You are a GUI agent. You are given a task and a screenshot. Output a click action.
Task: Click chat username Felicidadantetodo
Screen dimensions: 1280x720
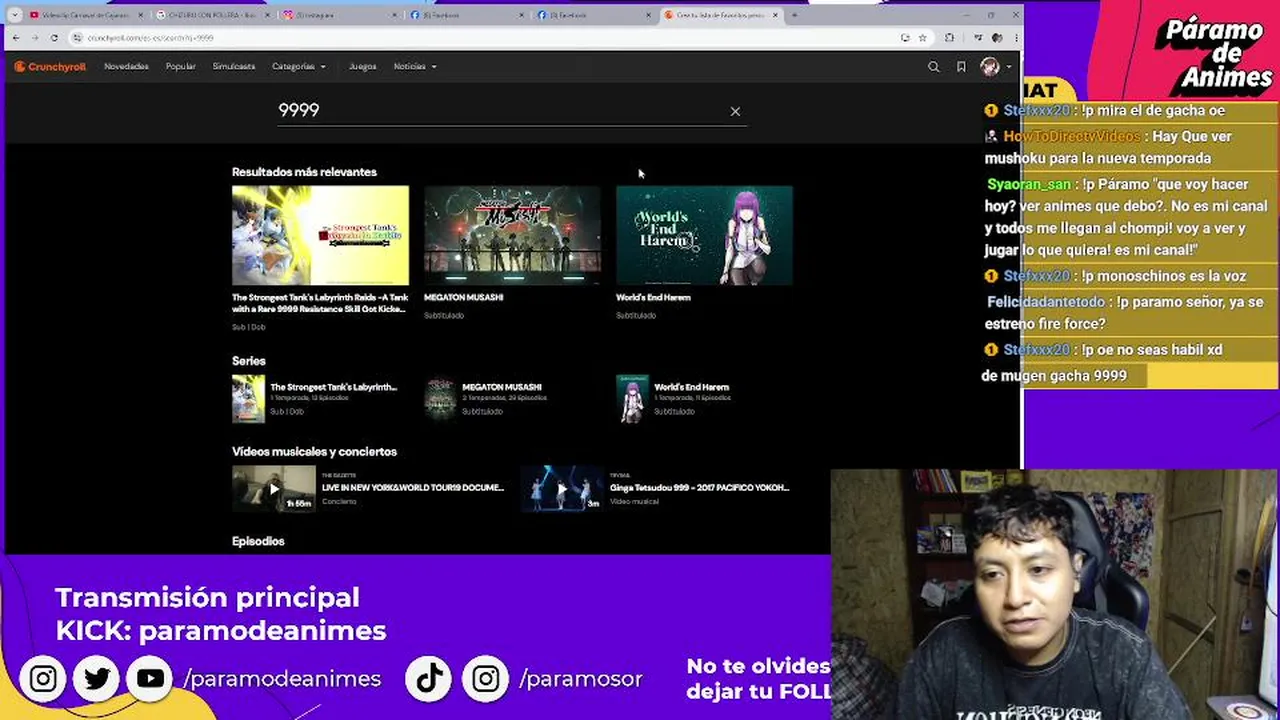coord(1046,302)
